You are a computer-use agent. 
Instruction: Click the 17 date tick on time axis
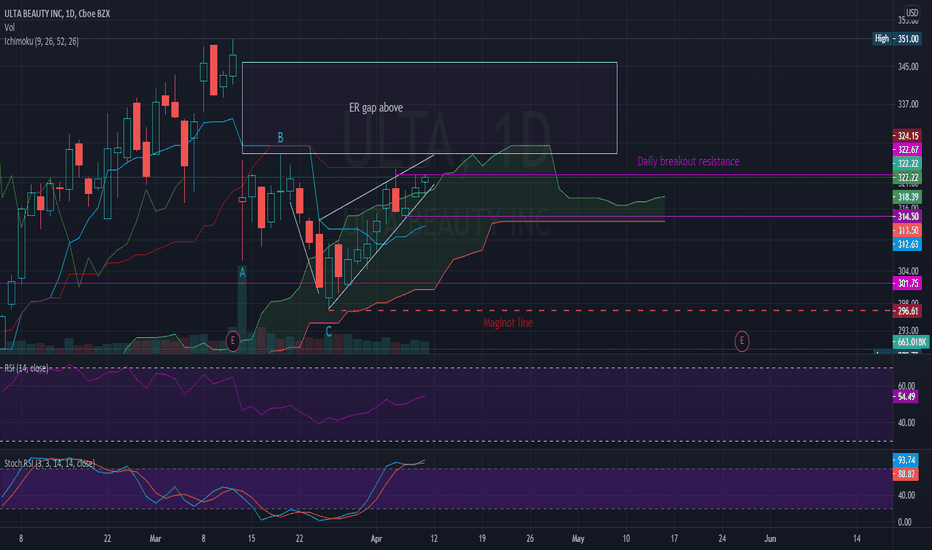coord(674,539)
